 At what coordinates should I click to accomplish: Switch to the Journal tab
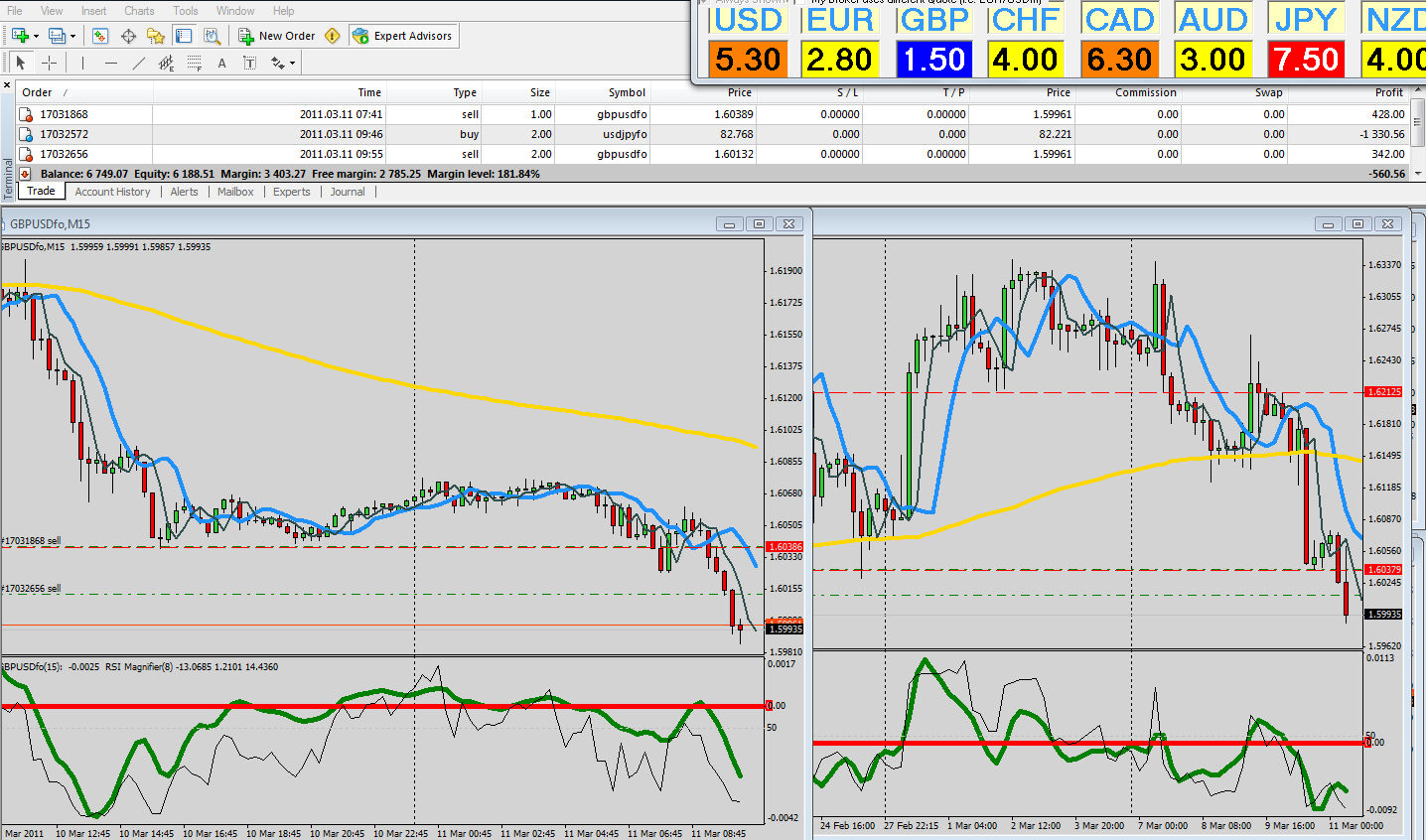click(x=348, y=192)
